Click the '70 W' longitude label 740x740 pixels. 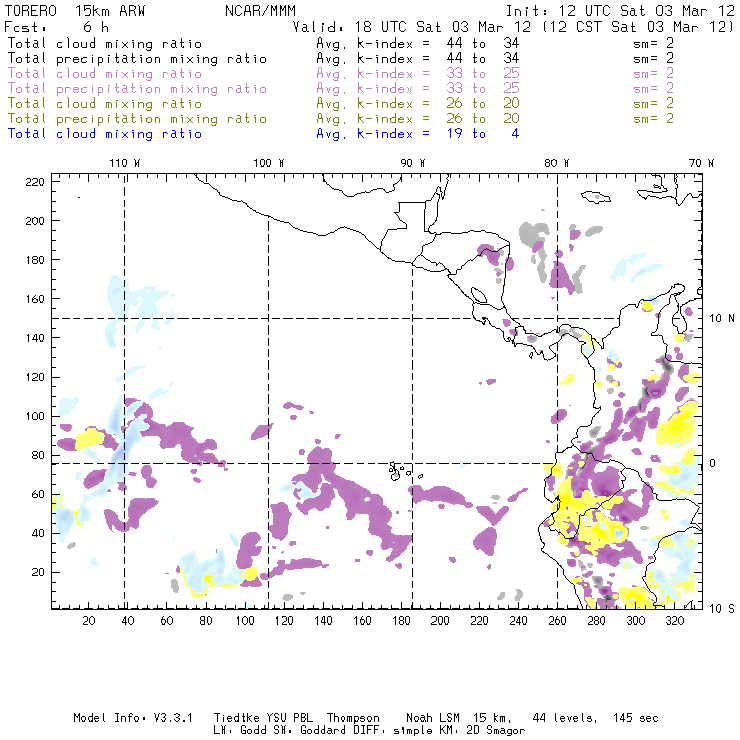point(701,163)
